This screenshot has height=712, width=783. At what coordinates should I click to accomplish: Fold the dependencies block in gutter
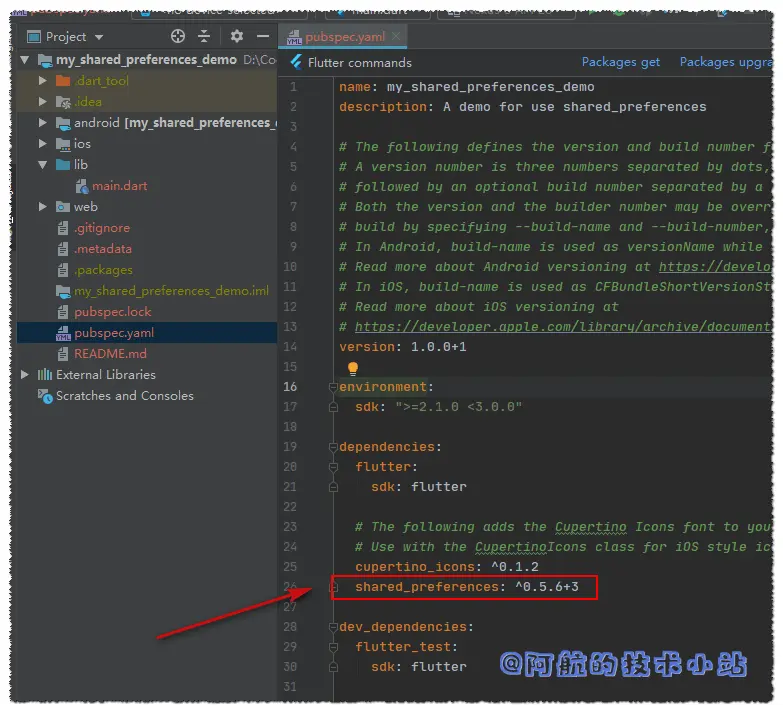[333, 446]
